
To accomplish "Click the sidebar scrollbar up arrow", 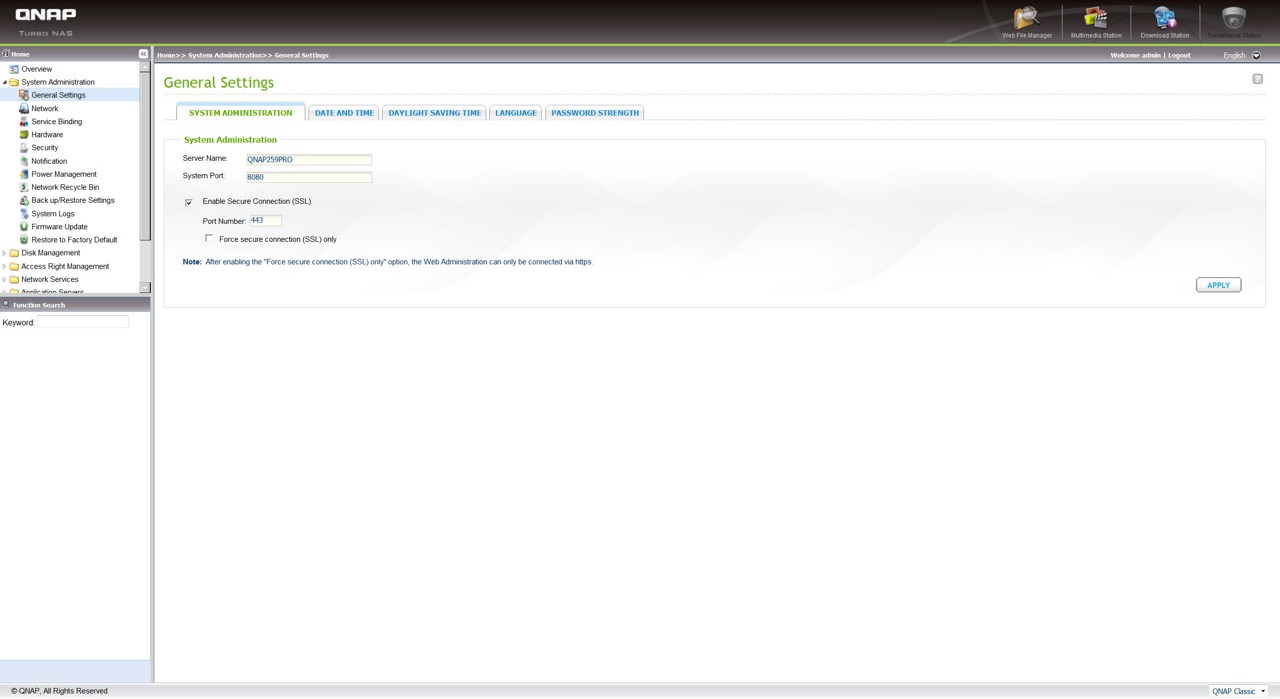I will click(145, 67).
